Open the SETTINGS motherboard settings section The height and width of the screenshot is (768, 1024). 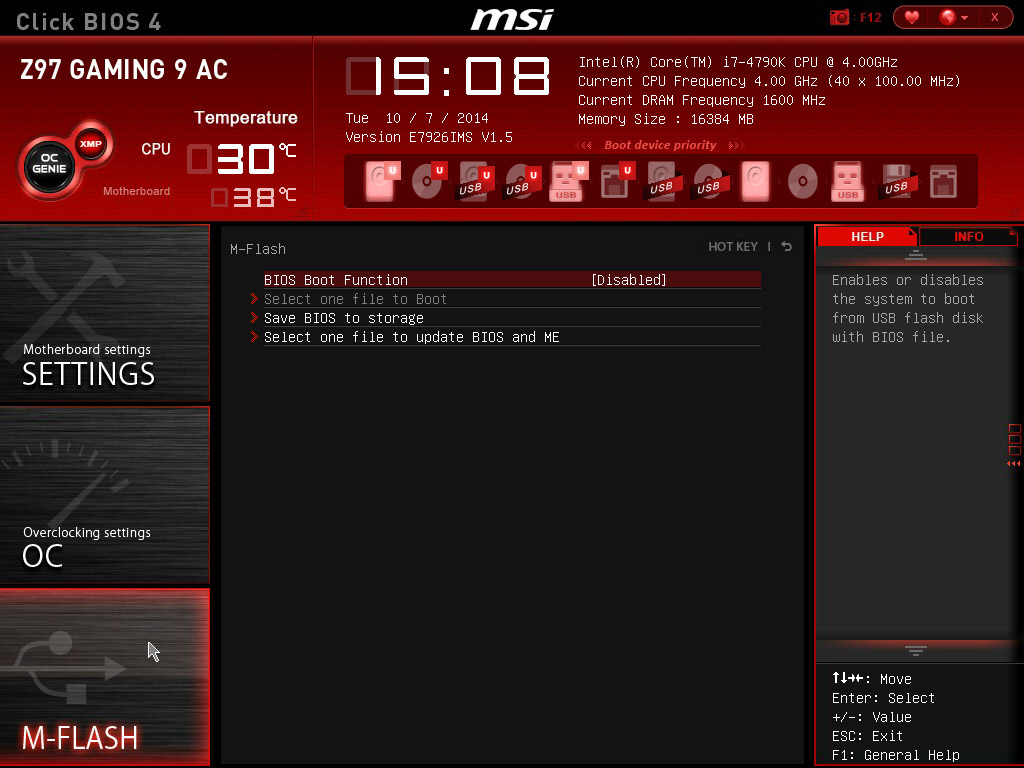105,314
